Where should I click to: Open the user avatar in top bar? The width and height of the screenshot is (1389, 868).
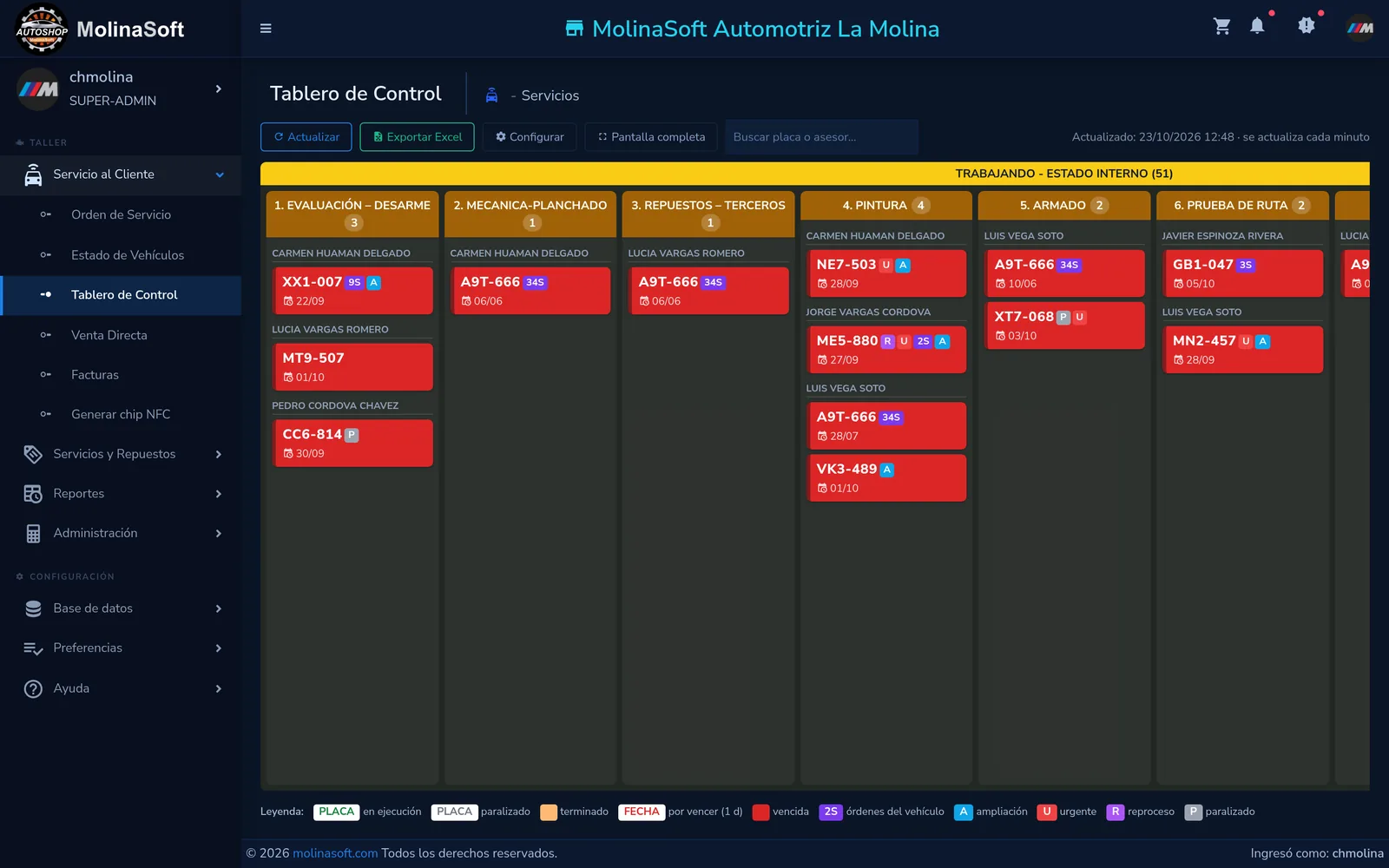(1359, 28)
